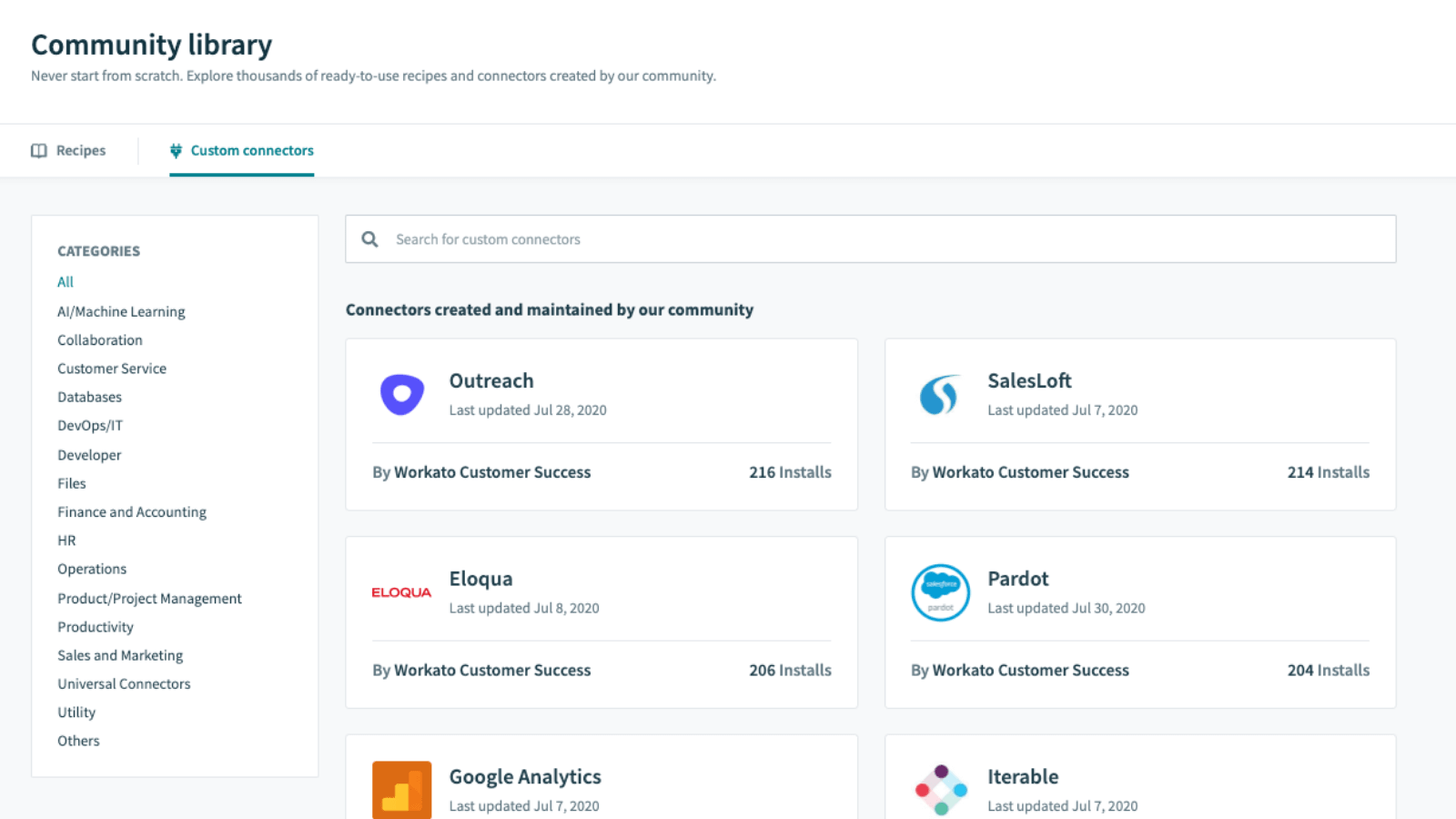Screen dimensions: 1456x819
Task: Click the Outreach connector logo
Action: click(x=402, y=395)
